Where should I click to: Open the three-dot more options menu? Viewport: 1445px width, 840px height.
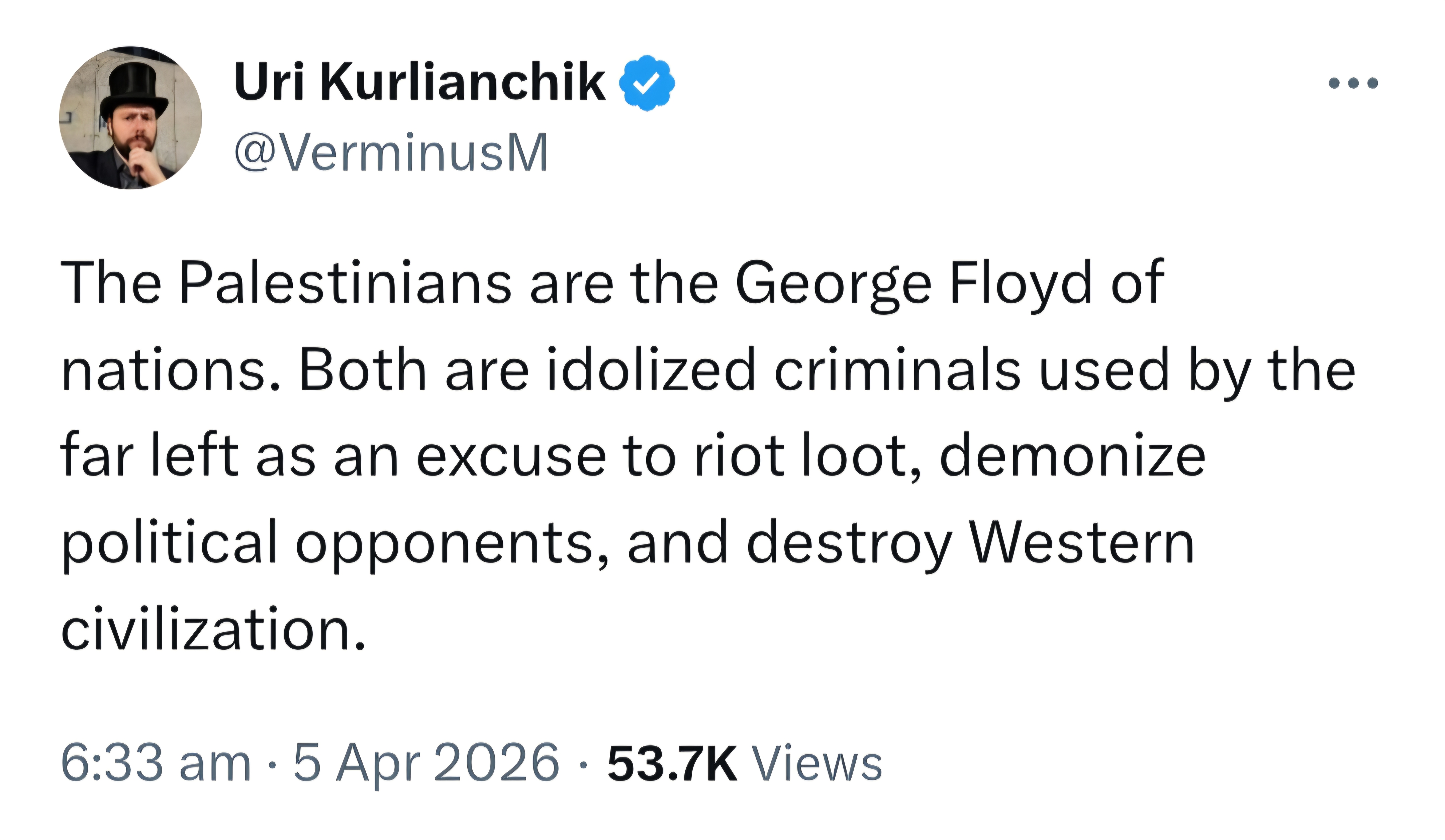coord(1353,84)
